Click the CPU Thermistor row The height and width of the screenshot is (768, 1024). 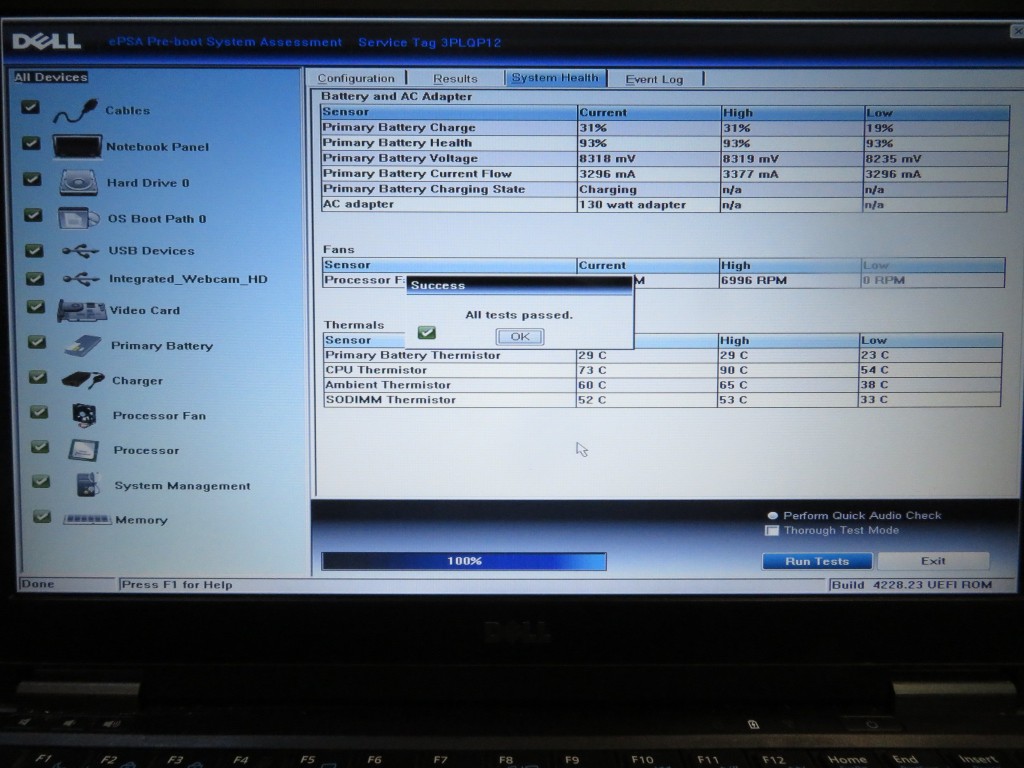662,370
